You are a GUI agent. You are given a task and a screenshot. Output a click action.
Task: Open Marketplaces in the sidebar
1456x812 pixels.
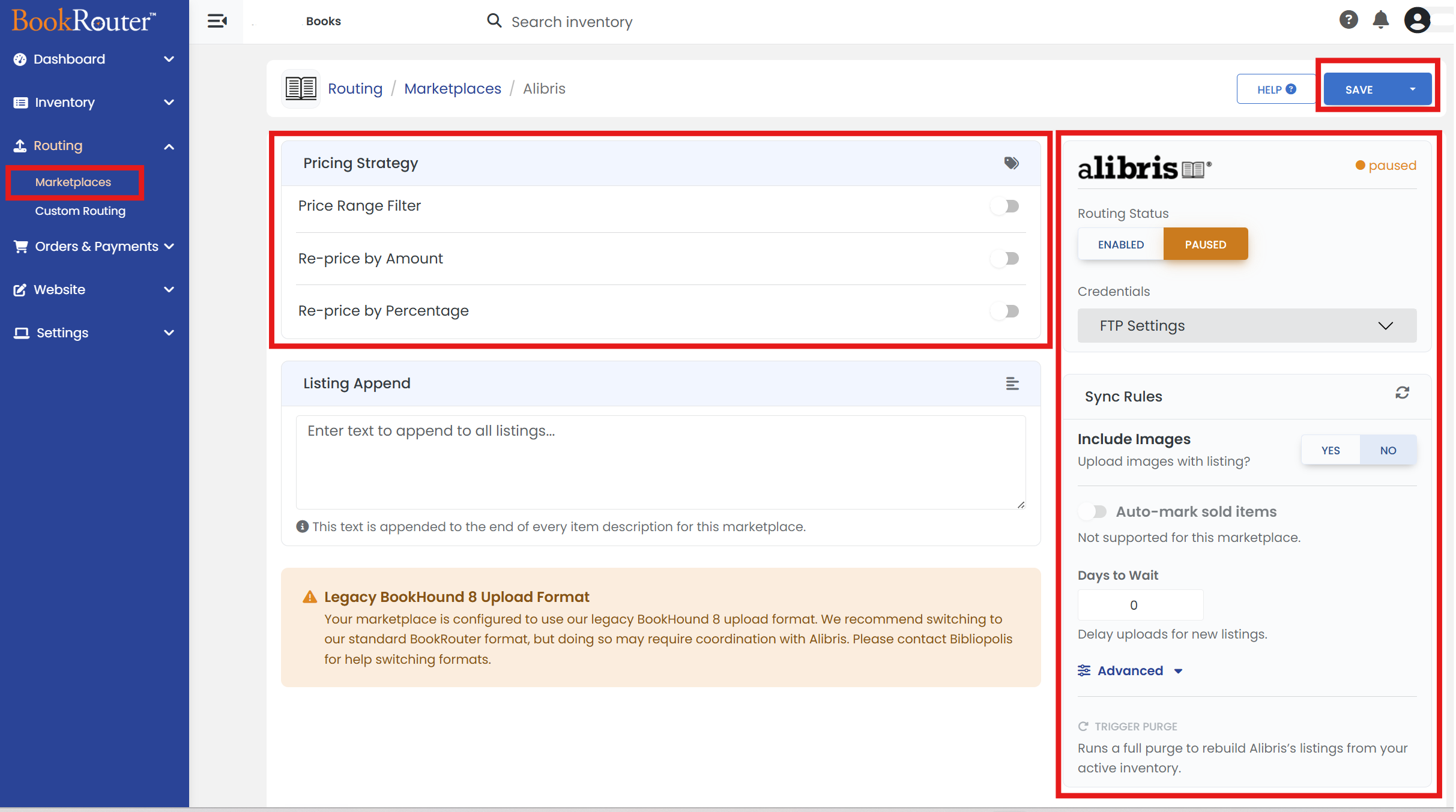[73, 182]
